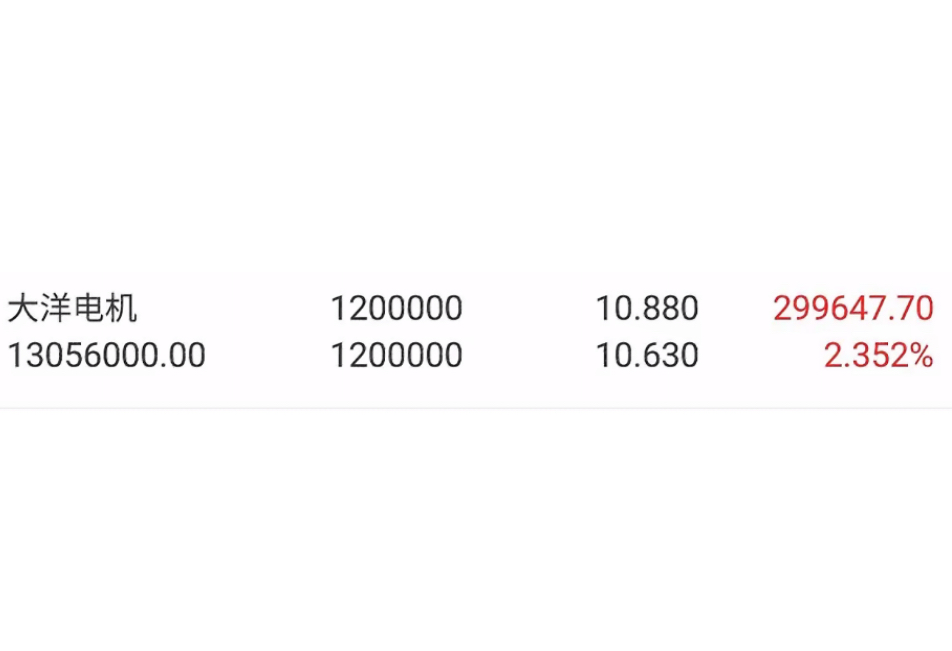The height and width of the screenshot is (651, 952).
Task: Tap the upper 1200000 holdings quantity
Action: [x=396, y=308]
